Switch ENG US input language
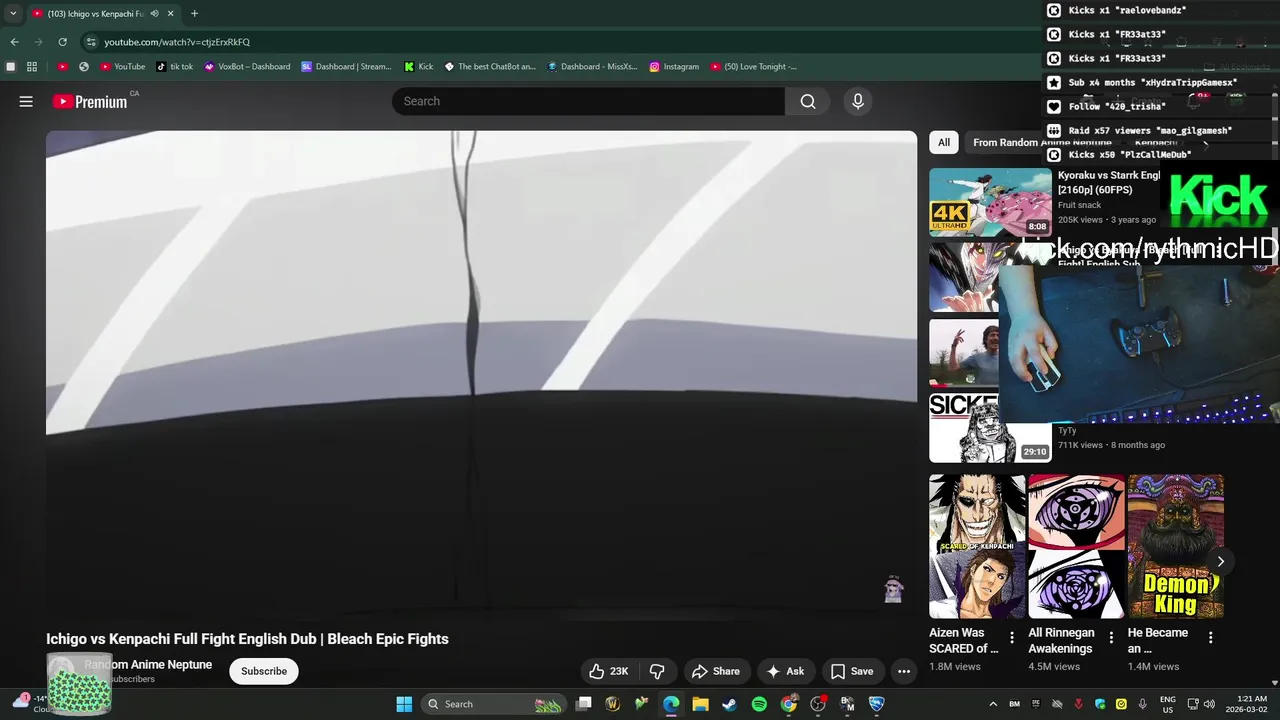The image size is (1280, 720). tap(1167, 704)
